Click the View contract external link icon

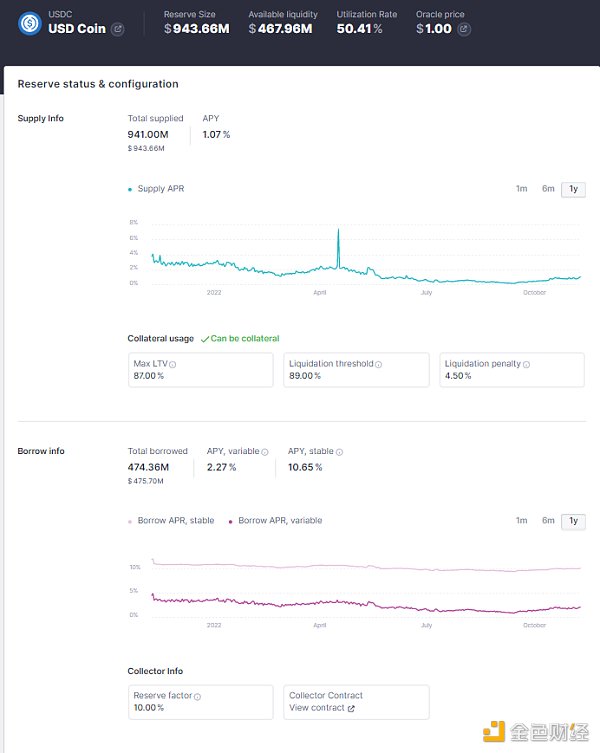[x=351, y=708]
